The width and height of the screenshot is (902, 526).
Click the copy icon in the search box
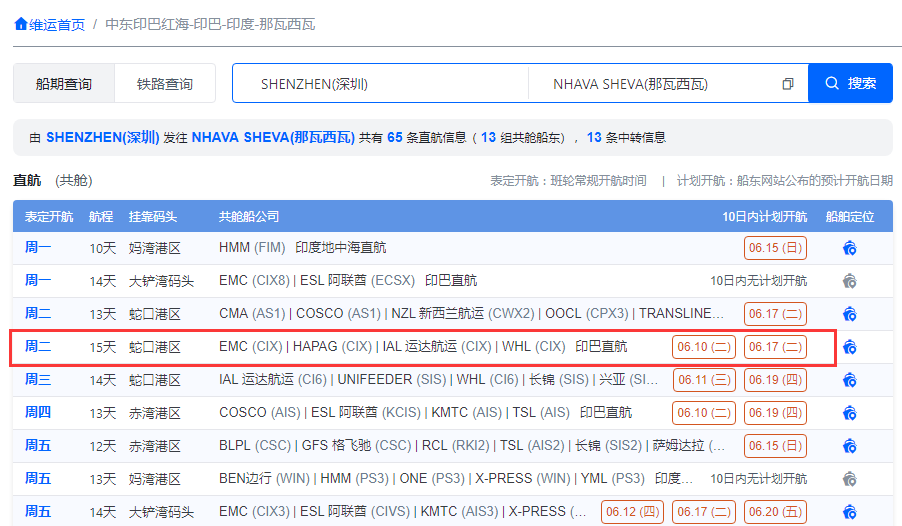point(788,84)
